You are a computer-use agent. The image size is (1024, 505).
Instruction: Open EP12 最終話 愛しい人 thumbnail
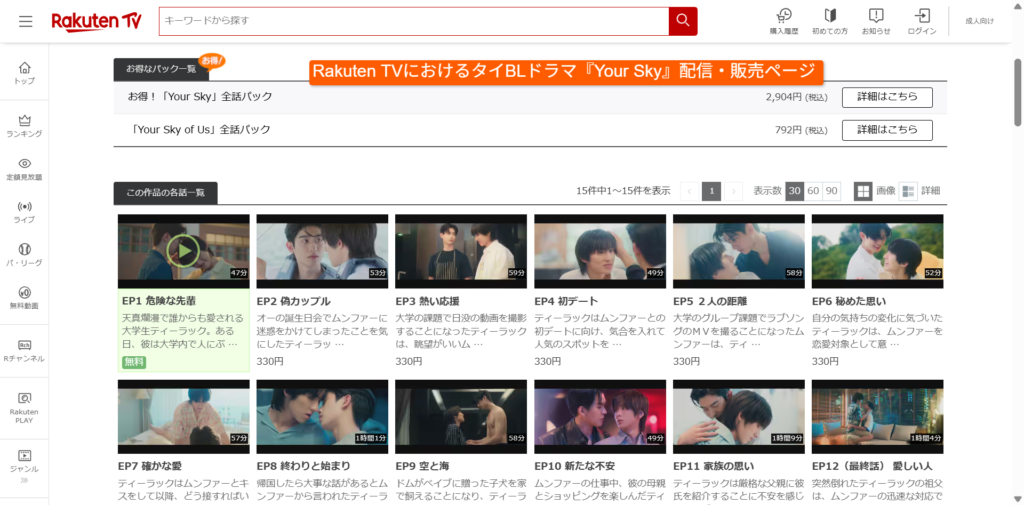pos(878,416)
